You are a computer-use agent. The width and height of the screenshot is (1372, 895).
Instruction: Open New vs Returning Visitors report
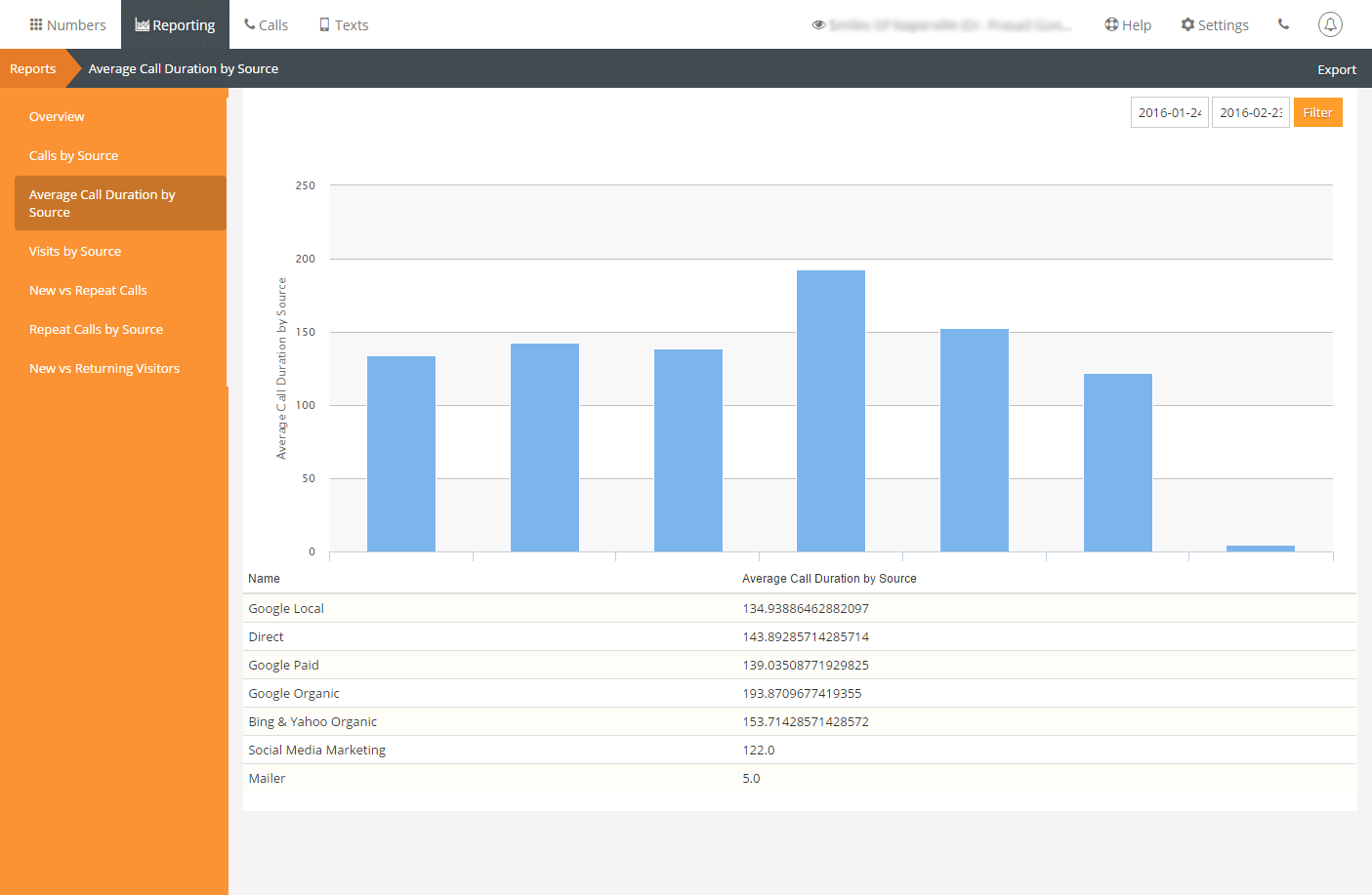point(104,368)
